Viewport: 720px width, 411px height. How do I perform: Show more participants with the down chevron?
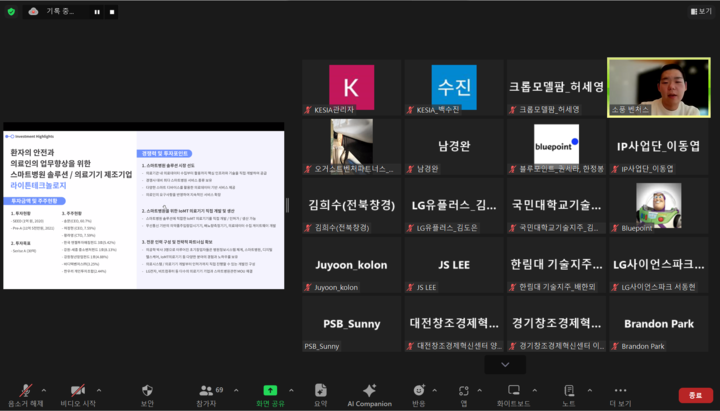click(504, 365)
